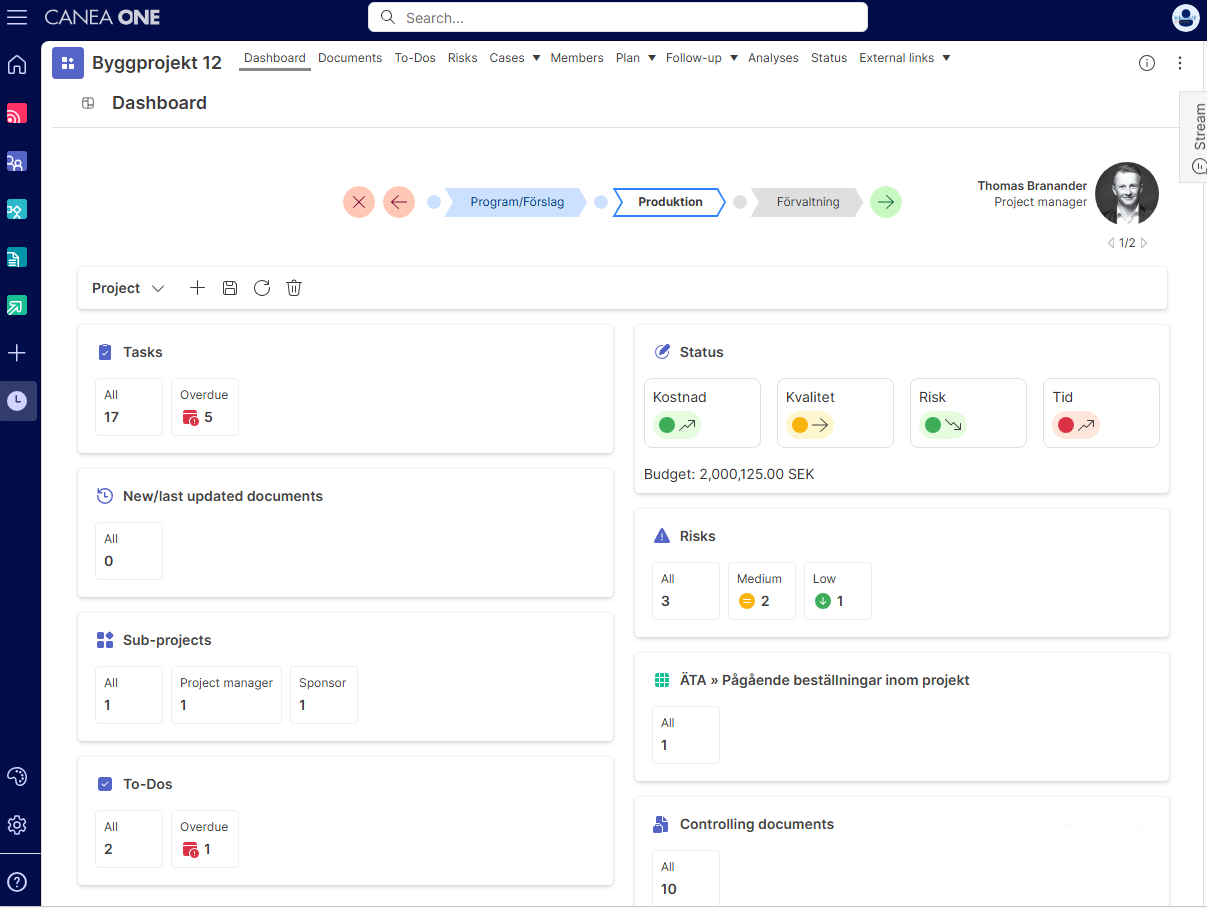This screenshot has width=1207, height=908.
Task: Expand the External links dropdown
Action: [904, 58]
